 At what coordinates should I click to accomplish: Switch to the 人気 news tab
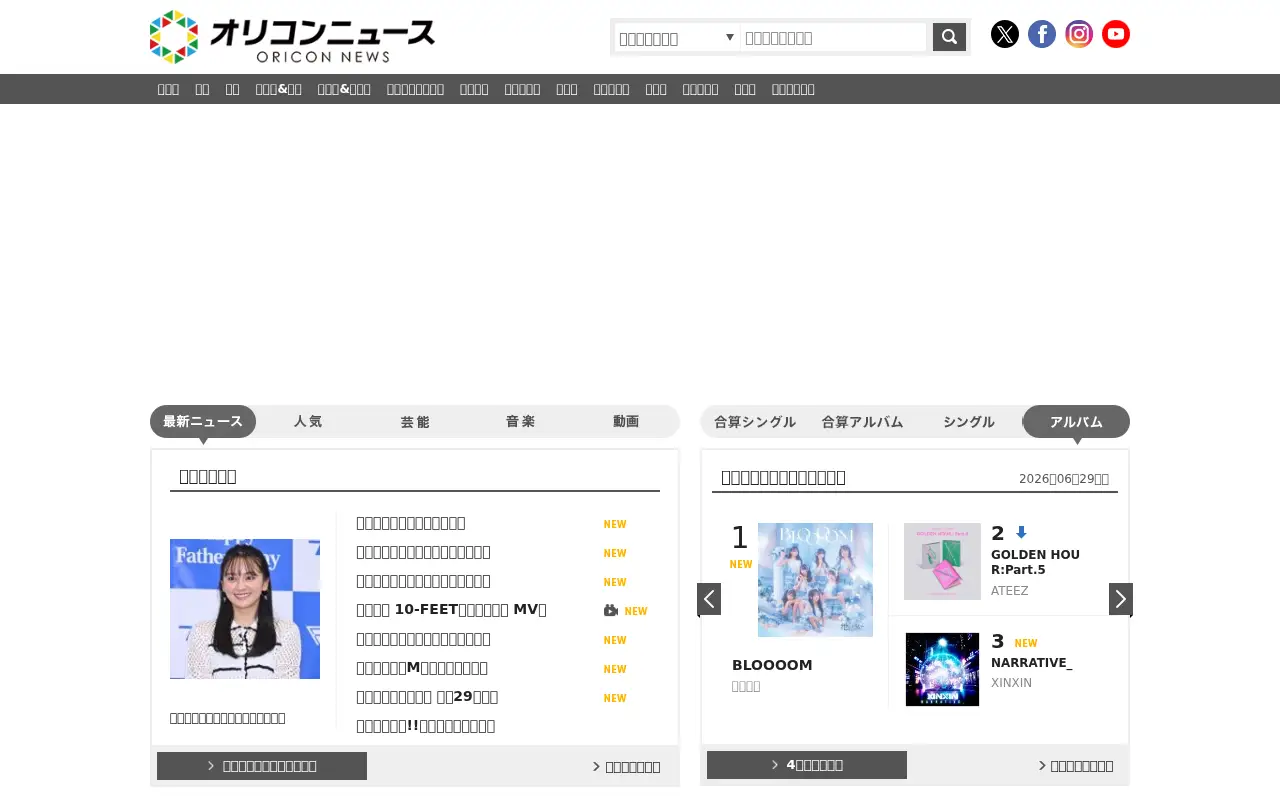click(308, 421)
